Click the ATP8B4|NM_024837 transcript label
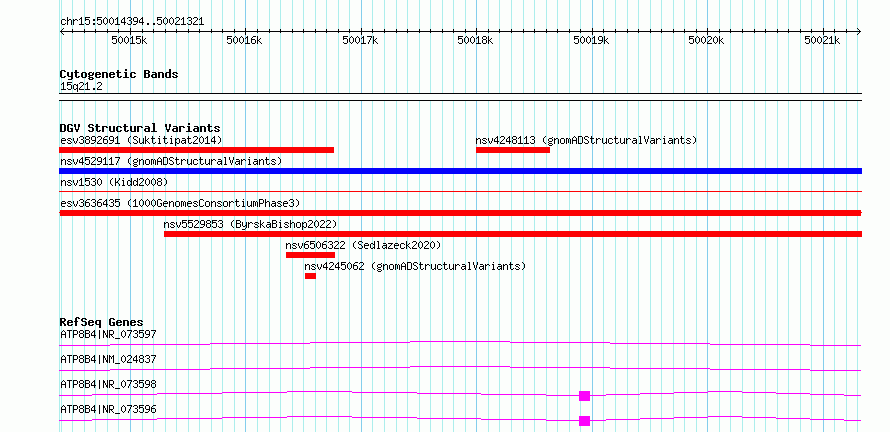890x432 pixels. [108, 359]
